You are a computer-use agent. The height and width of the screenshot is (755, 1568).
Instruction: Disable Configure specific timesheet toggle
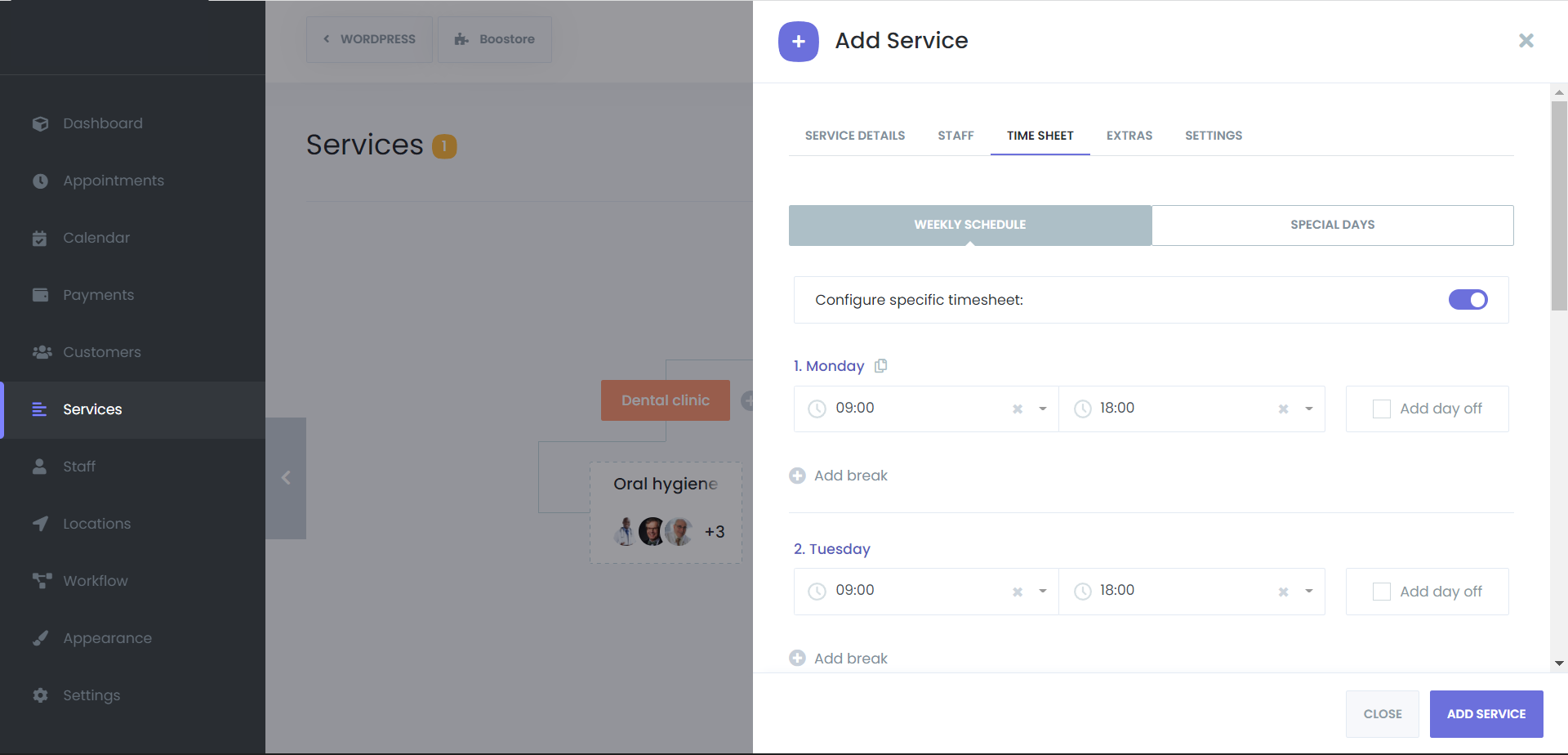1468,300
